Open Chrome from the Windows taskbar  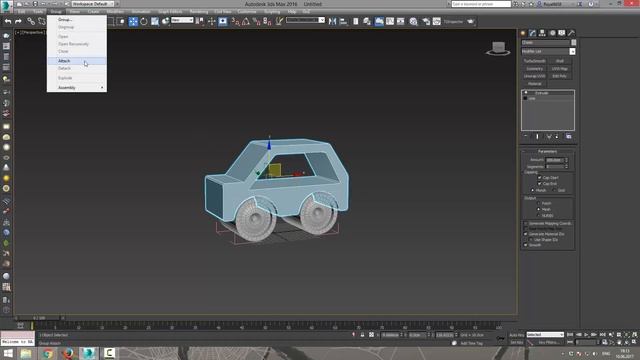(47, 353)
